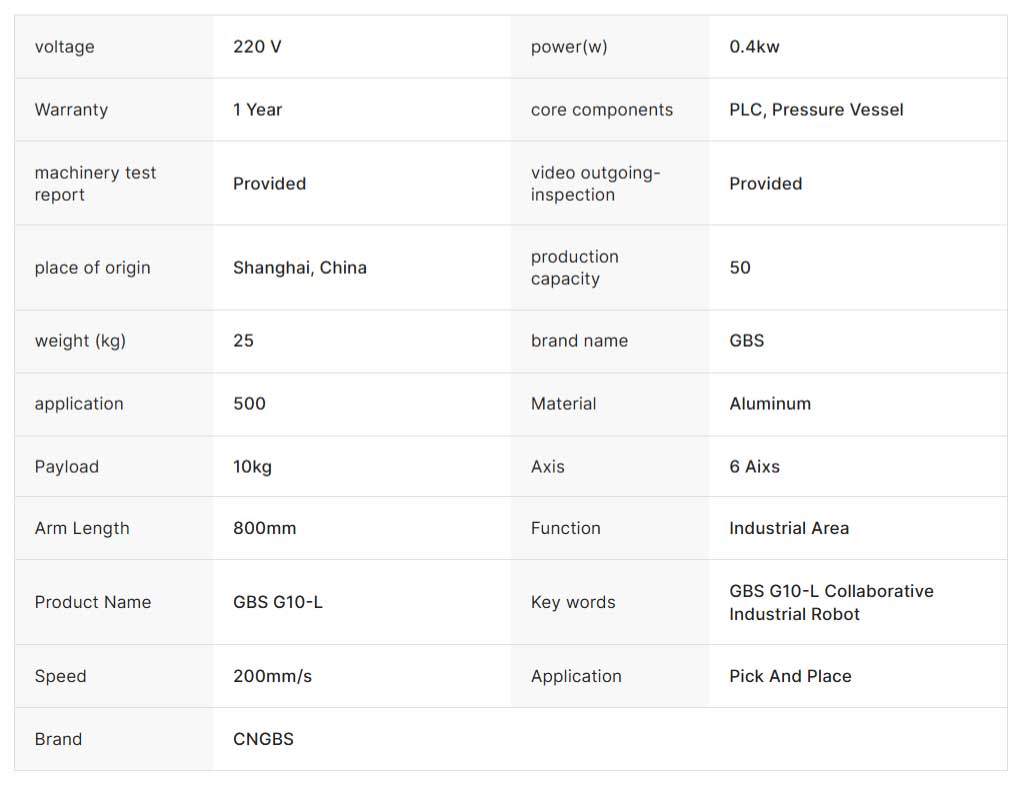1021x786 pixels.
Task: Click the "220 V" voltage value
Action: click(257, 47)
